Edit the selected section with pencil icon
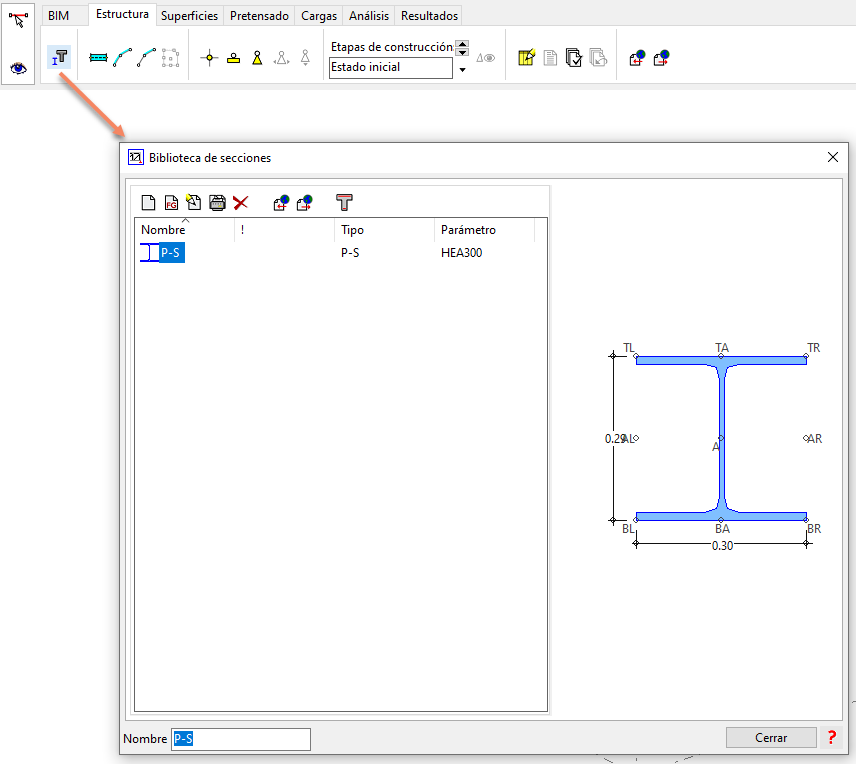This screenshot has height=764, width=856. (x=194, y=202)
